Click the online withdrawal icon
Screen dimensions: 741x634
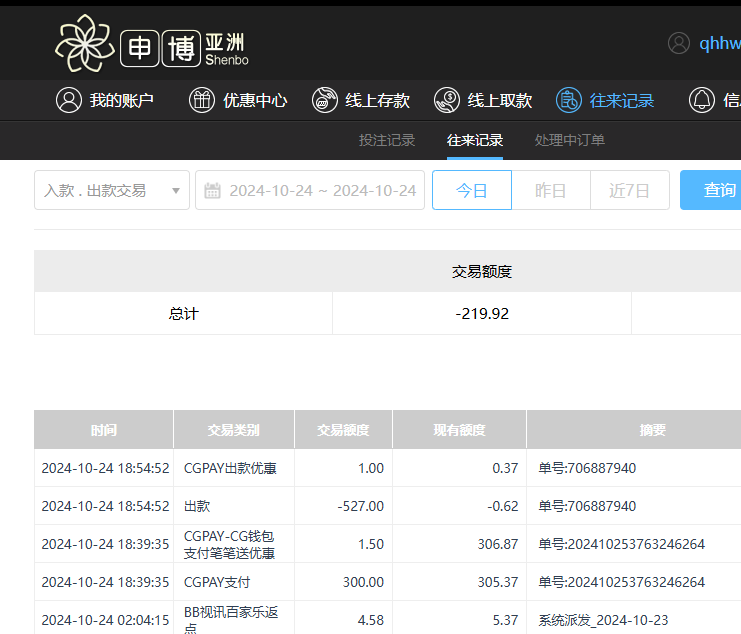click(x=447, y=100)
